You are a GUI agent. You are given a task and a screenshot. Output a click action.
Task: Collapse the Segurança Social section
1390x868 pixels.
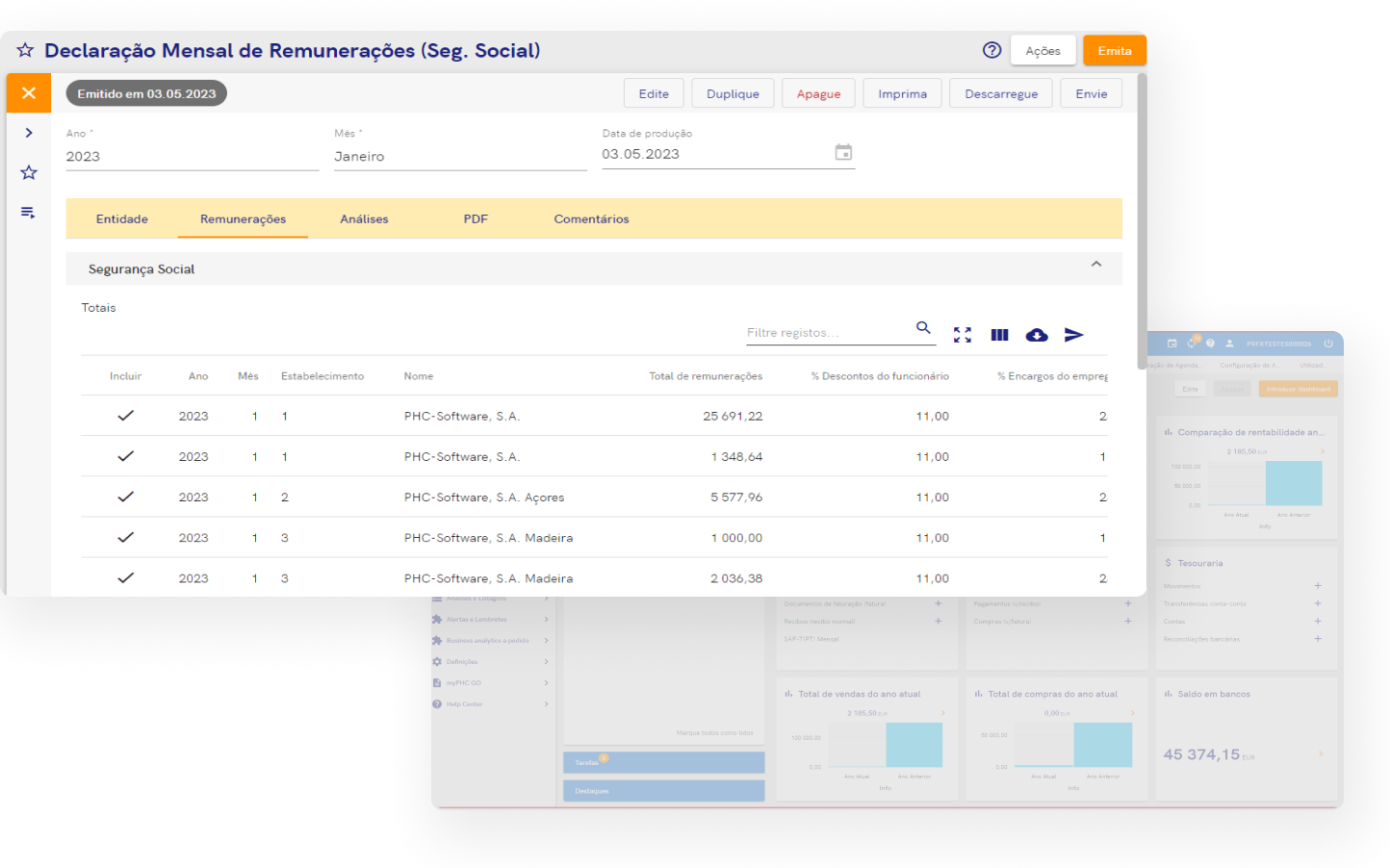1095,265
